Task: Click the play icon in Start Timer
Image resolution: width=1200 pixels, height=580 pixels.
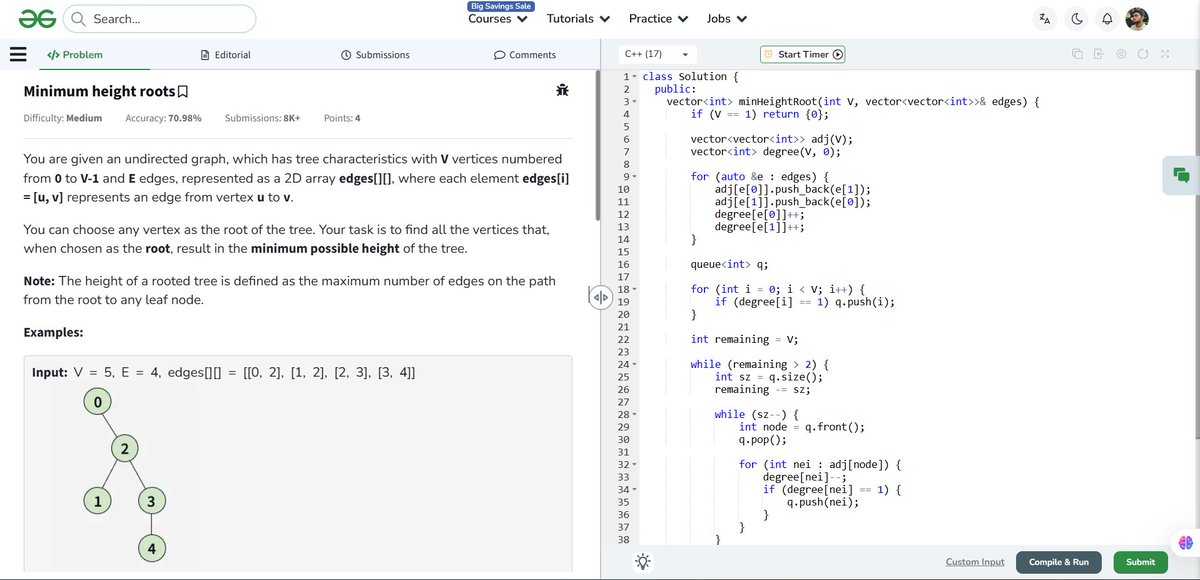Action: (838, 54)
